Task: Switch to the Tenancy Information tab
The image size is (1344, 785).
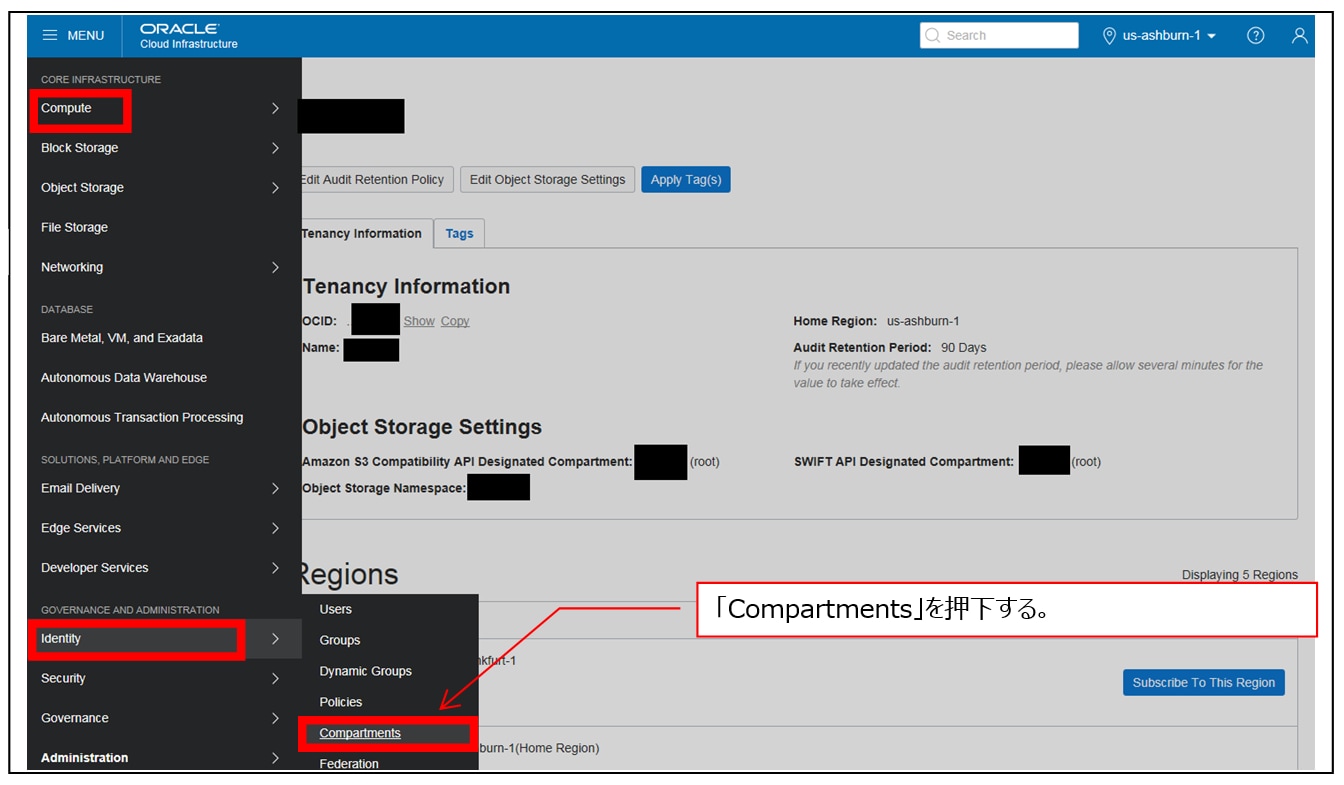Action: pos(366,234)
